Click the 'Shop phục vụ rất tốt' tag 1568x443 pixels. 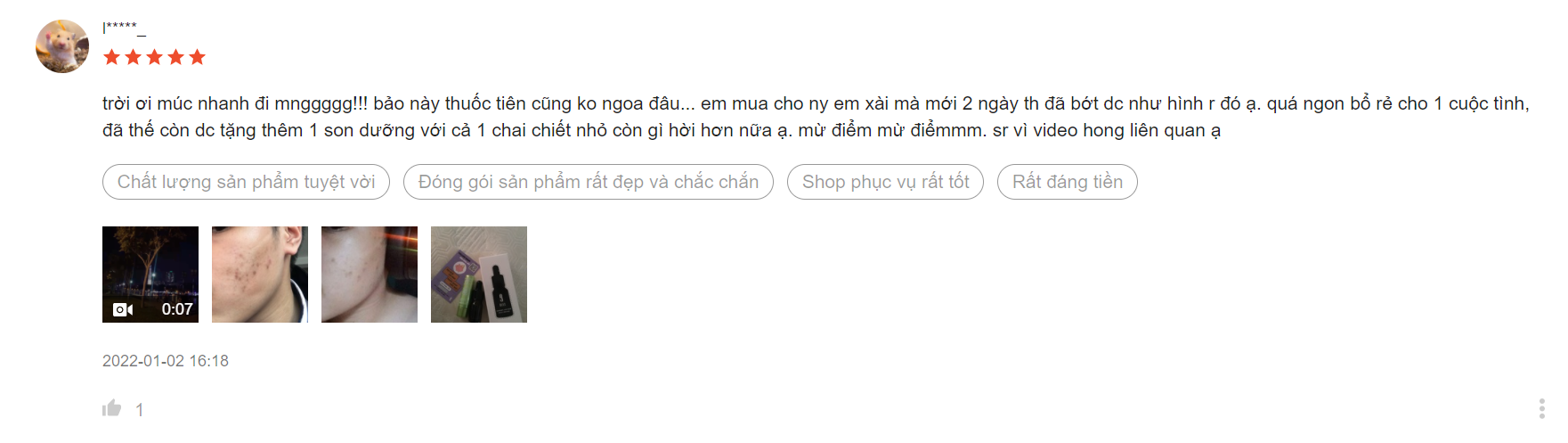pyautogui.click(x=885, y=182)
